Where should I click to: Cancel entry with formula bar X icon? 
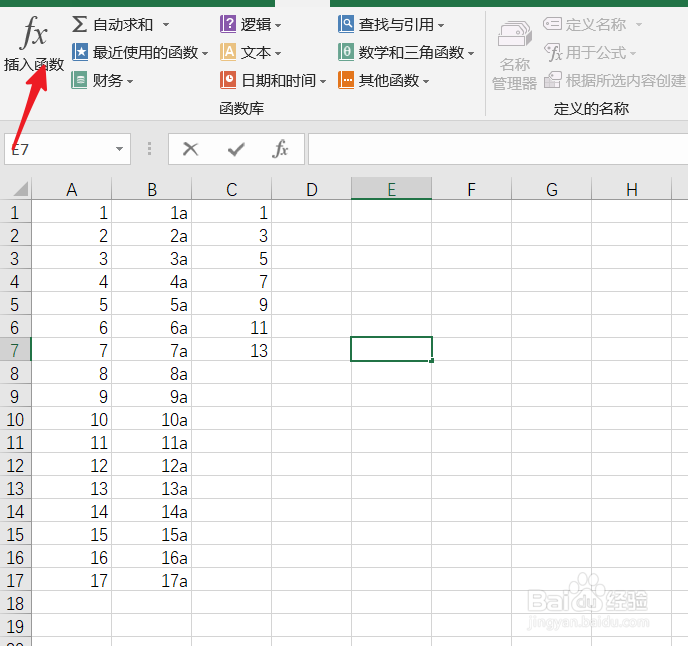190,149
